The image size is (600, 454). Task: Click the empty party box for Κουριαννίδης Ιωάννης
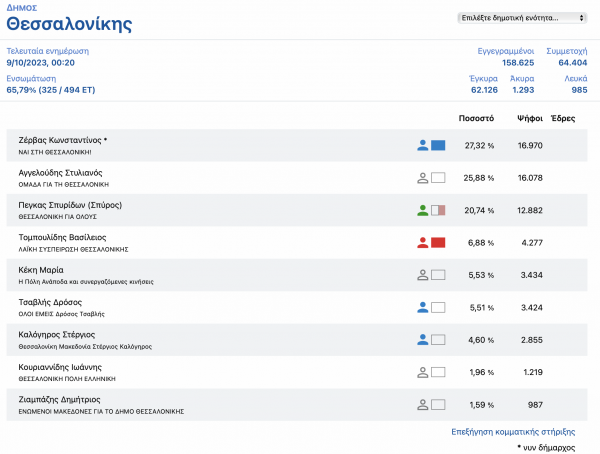pos(438,372)
